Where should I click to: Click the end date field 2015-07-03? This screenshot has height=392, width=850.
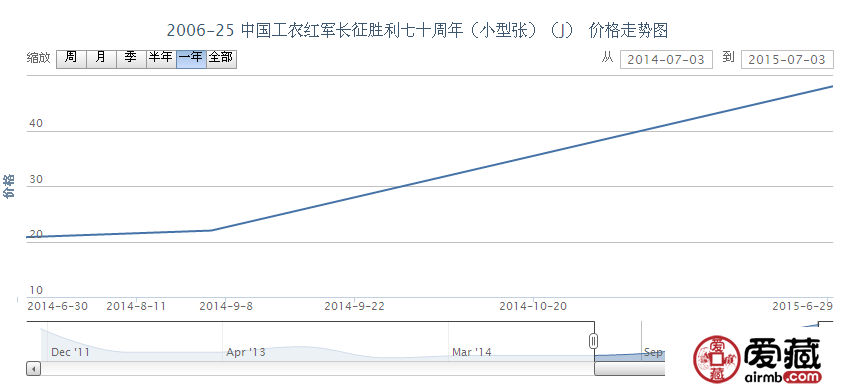(787, 60)
